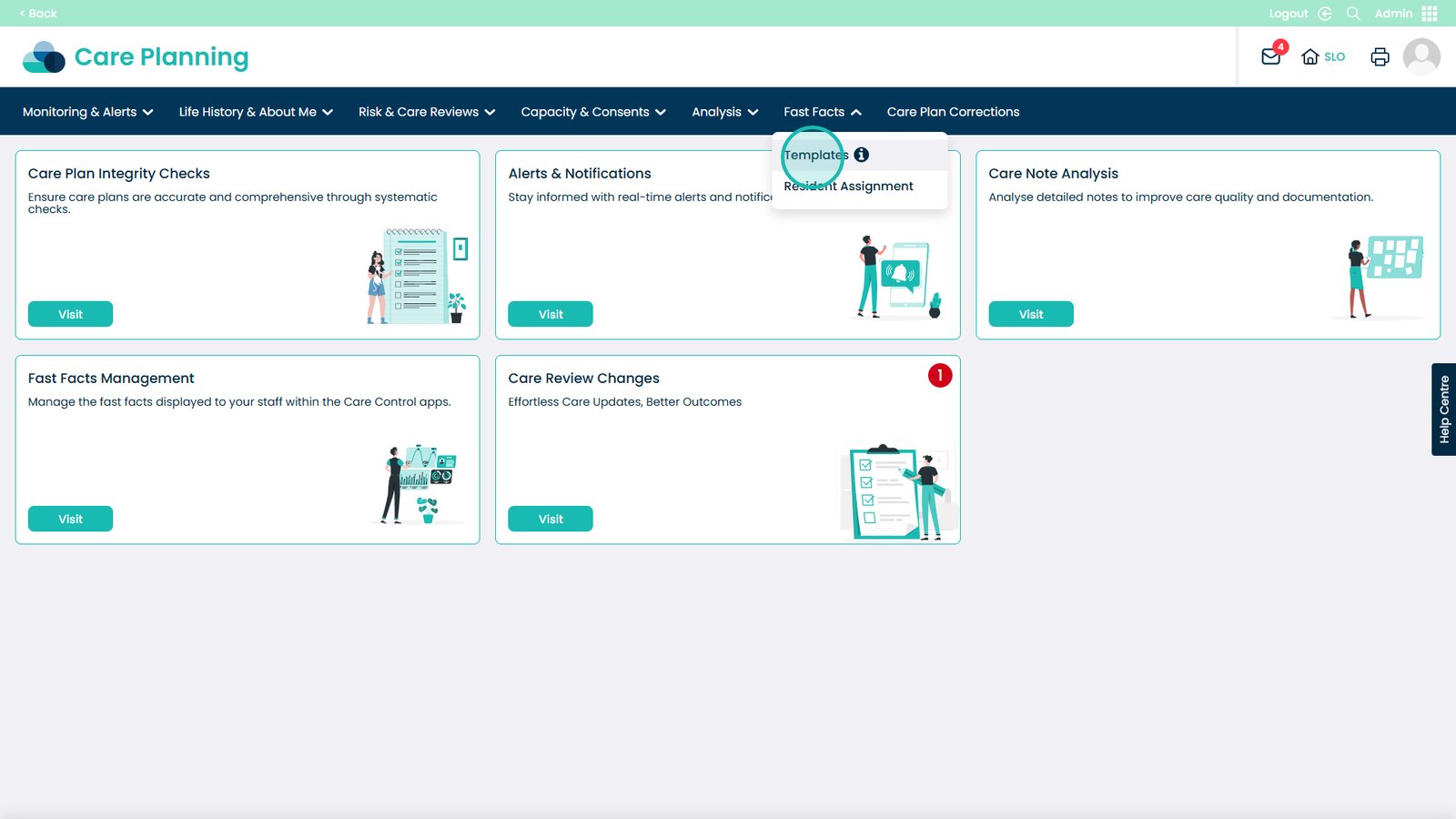Expand the Life History & About Me menu

point(256,112)
